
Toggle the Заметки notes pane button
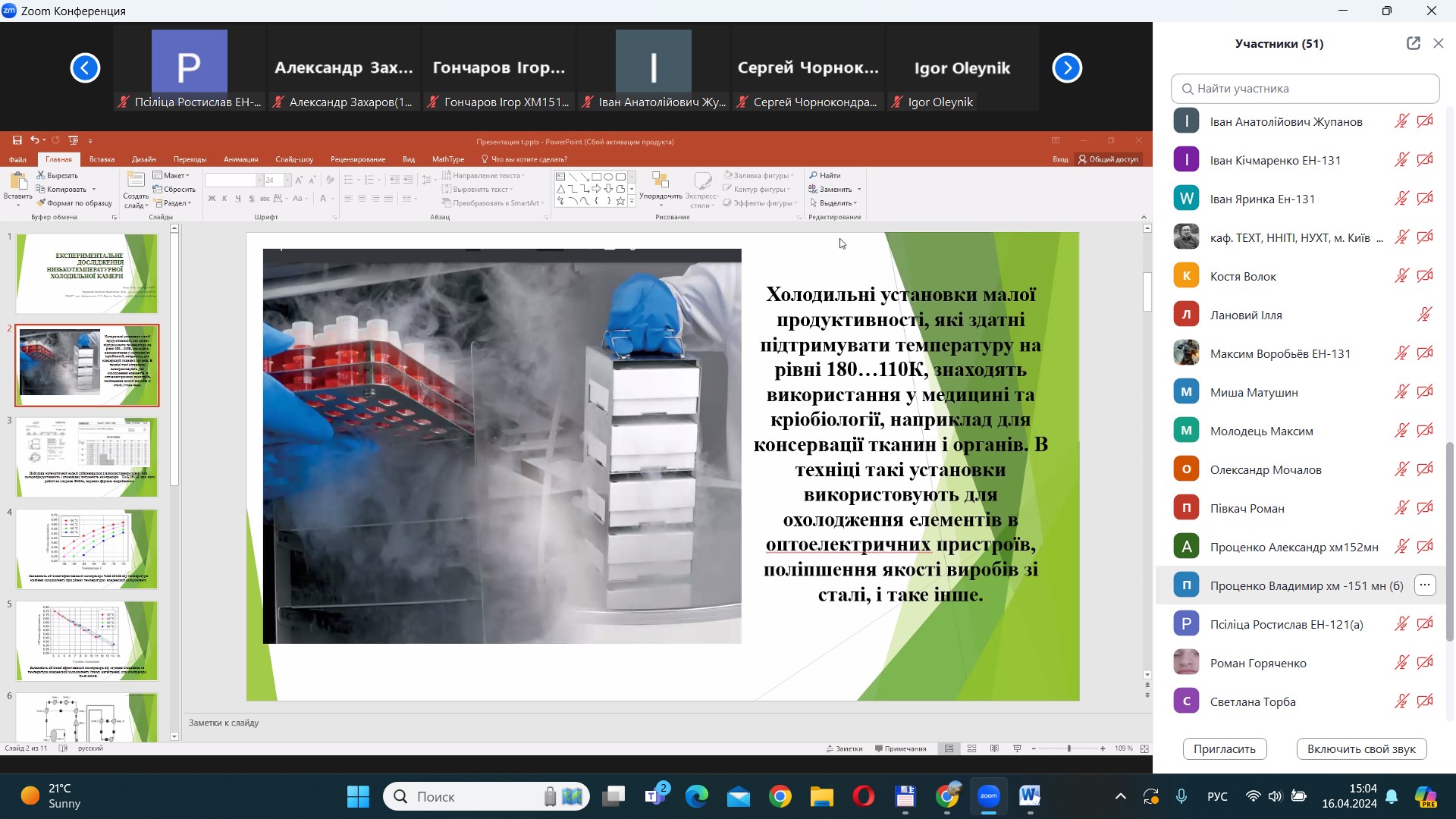tap(844, 748)
